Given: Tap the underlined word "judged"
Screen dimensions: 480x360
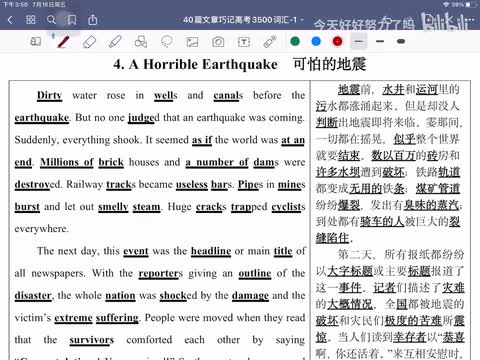Looking at the screenshot, I should (x=144, y=118).
